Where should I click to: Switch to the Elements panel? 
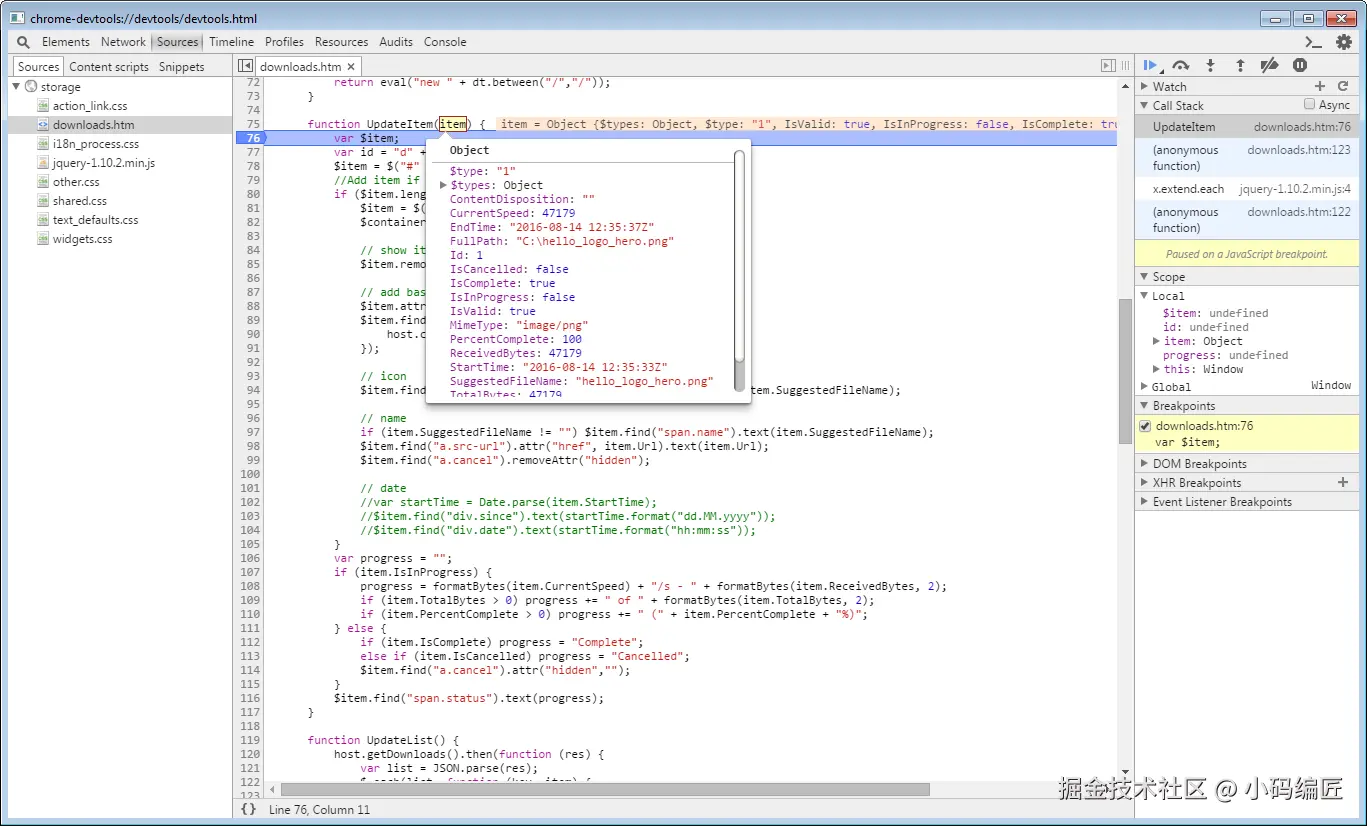pyautogui.click(x=66, y=42)
